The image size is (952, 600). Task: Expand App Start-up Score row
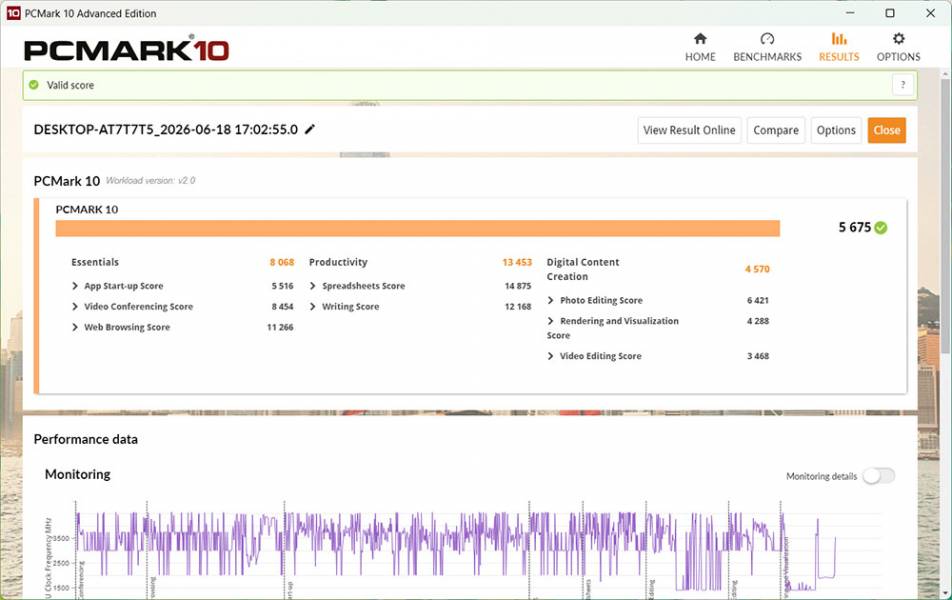point(75,286)
